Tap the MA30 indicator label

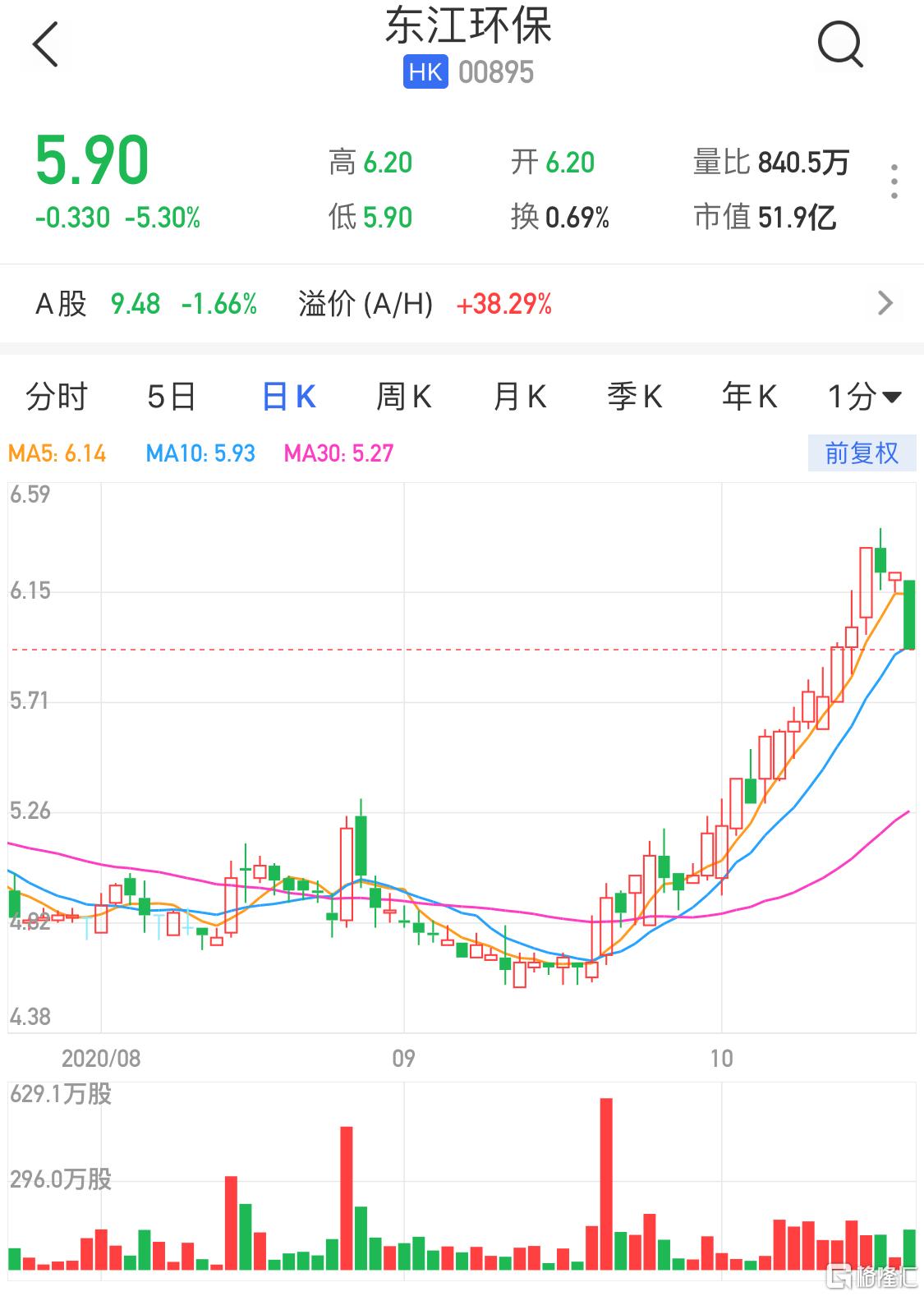coord(338,453)
